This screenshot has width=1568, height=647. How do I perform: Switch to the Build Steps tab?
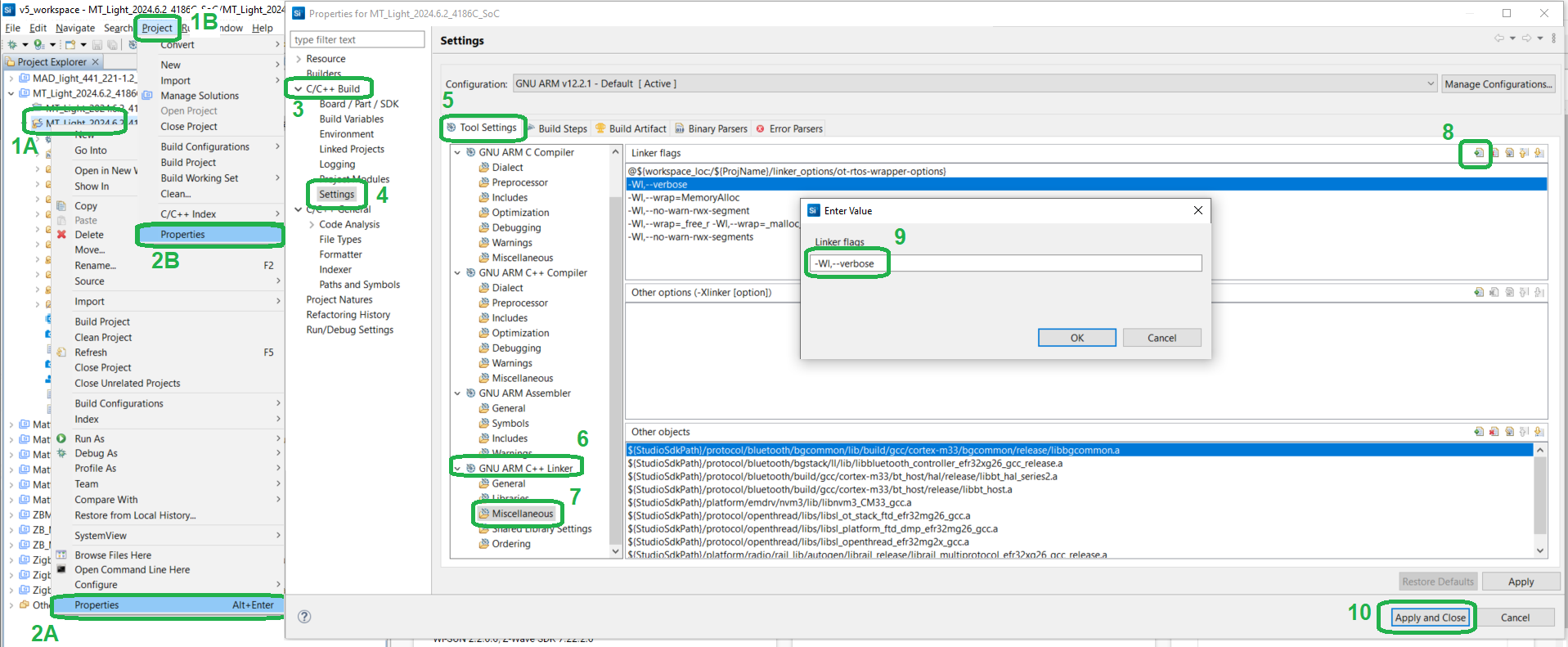point(562,128)
